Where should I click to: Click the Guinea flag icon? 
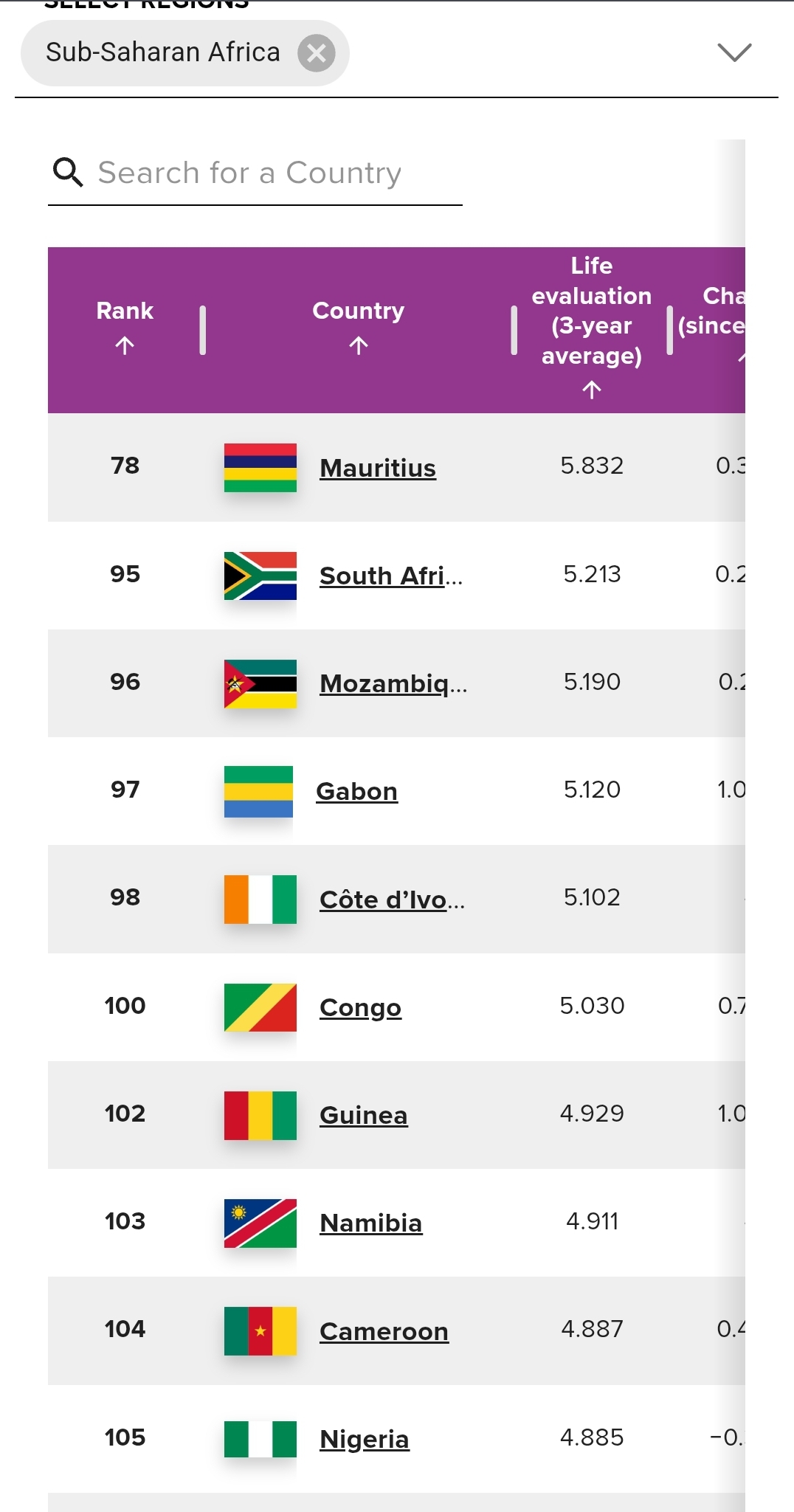point(260,1116)
